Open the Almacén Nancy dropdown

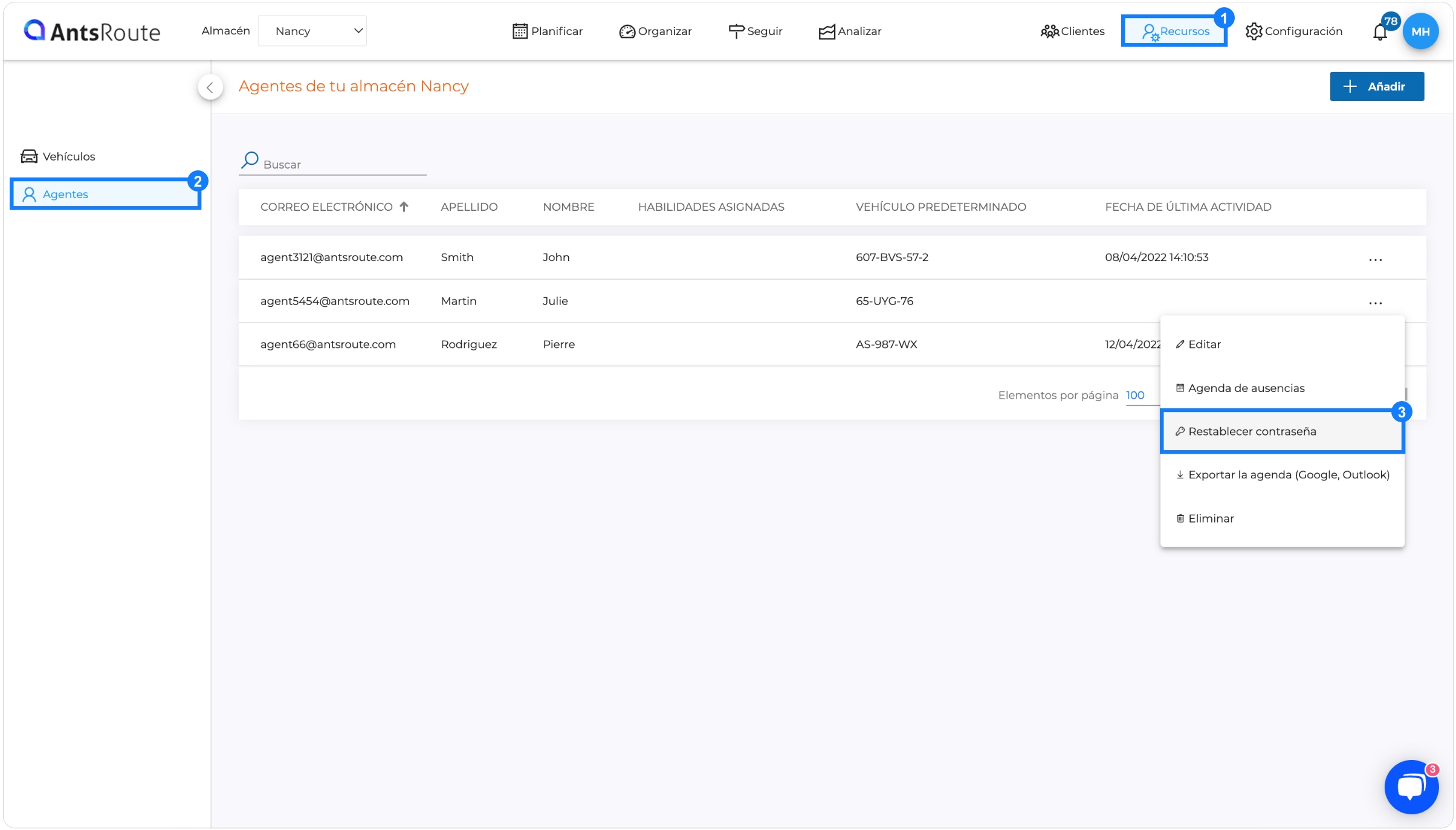pyautogui.click(x=312, y=31)
